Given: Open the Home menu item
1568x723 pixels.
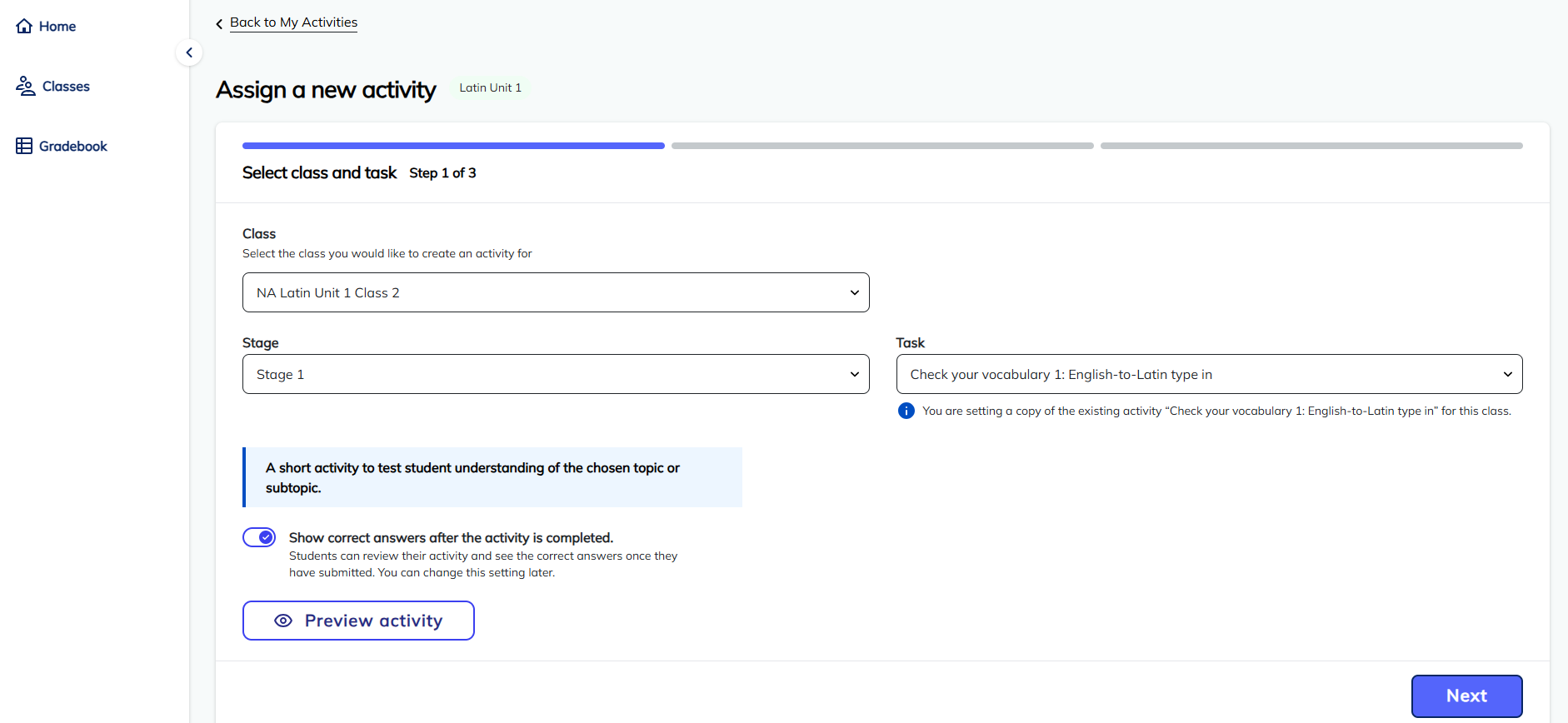Looking at the screenshot, I should 46,26.
